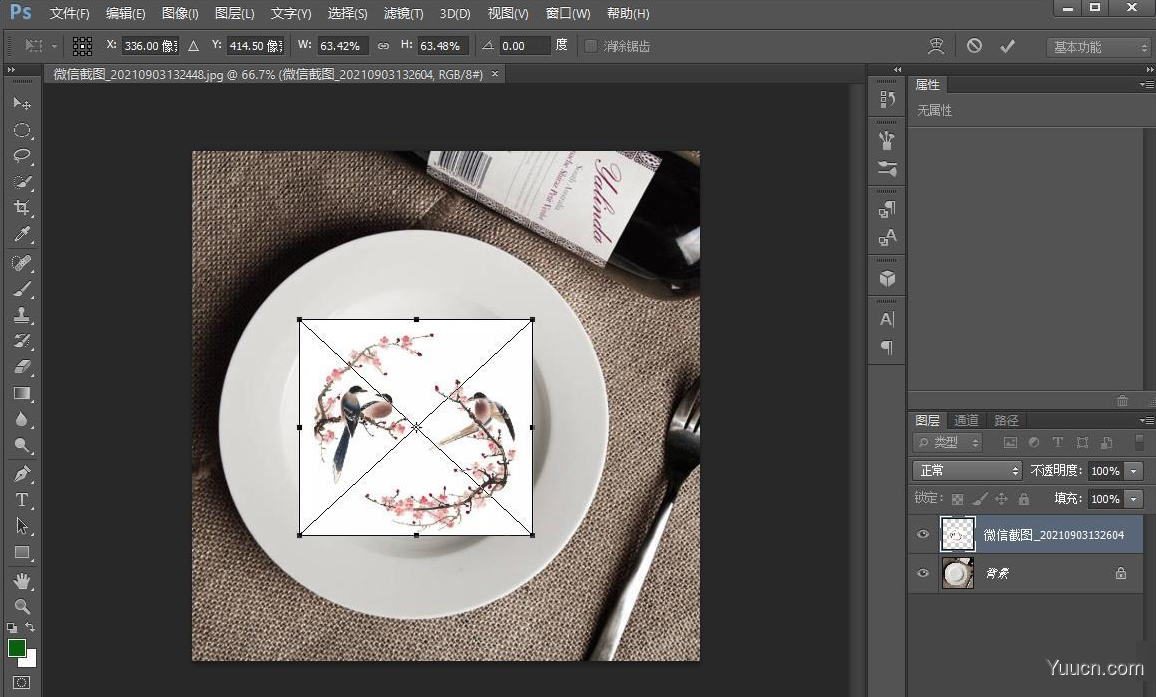The height and width of the screenshot is (697, 1156).
Task: Select the Lasso tool
Action: coord(21,156)
